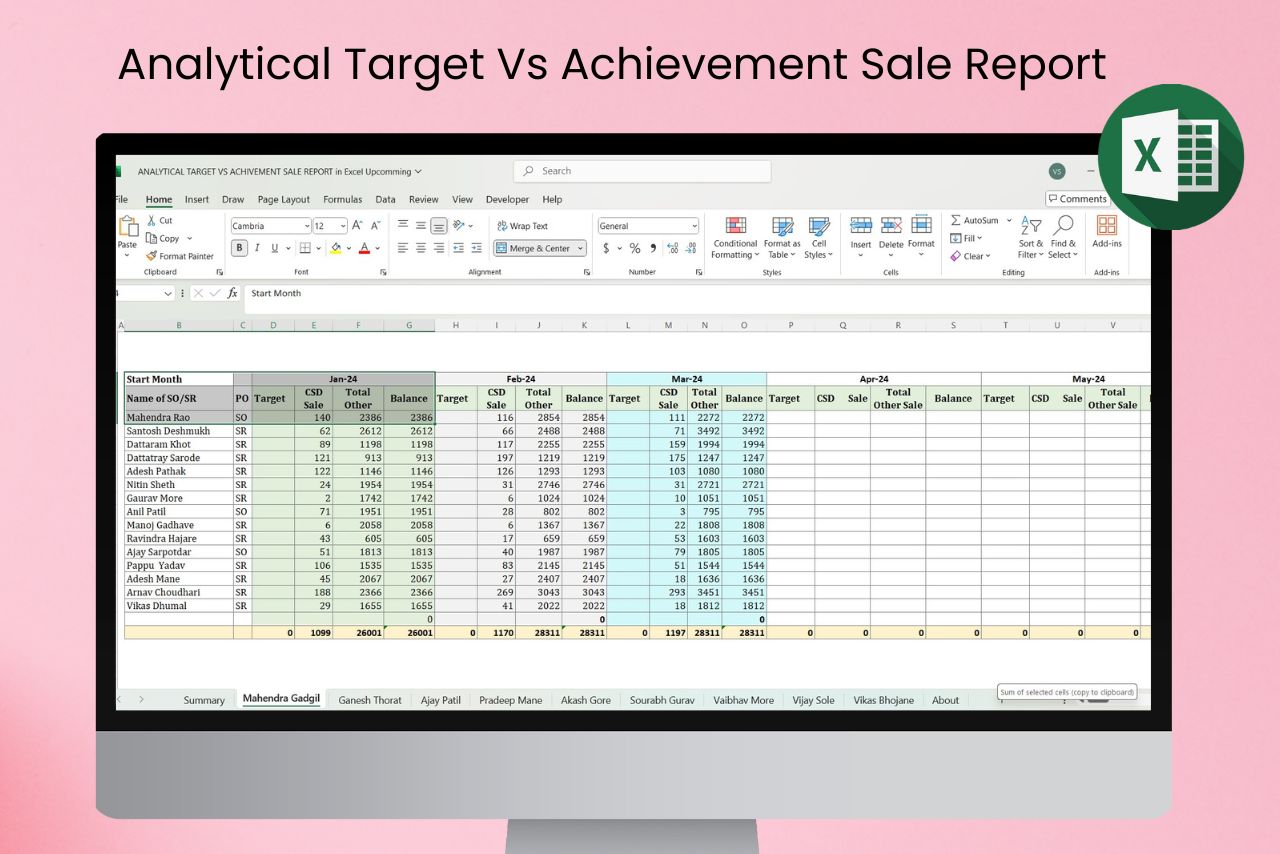Image resolution: width=1280 pixels, height=854 pixels.
Task: Select Top Align icon
Action: (403, 225)
